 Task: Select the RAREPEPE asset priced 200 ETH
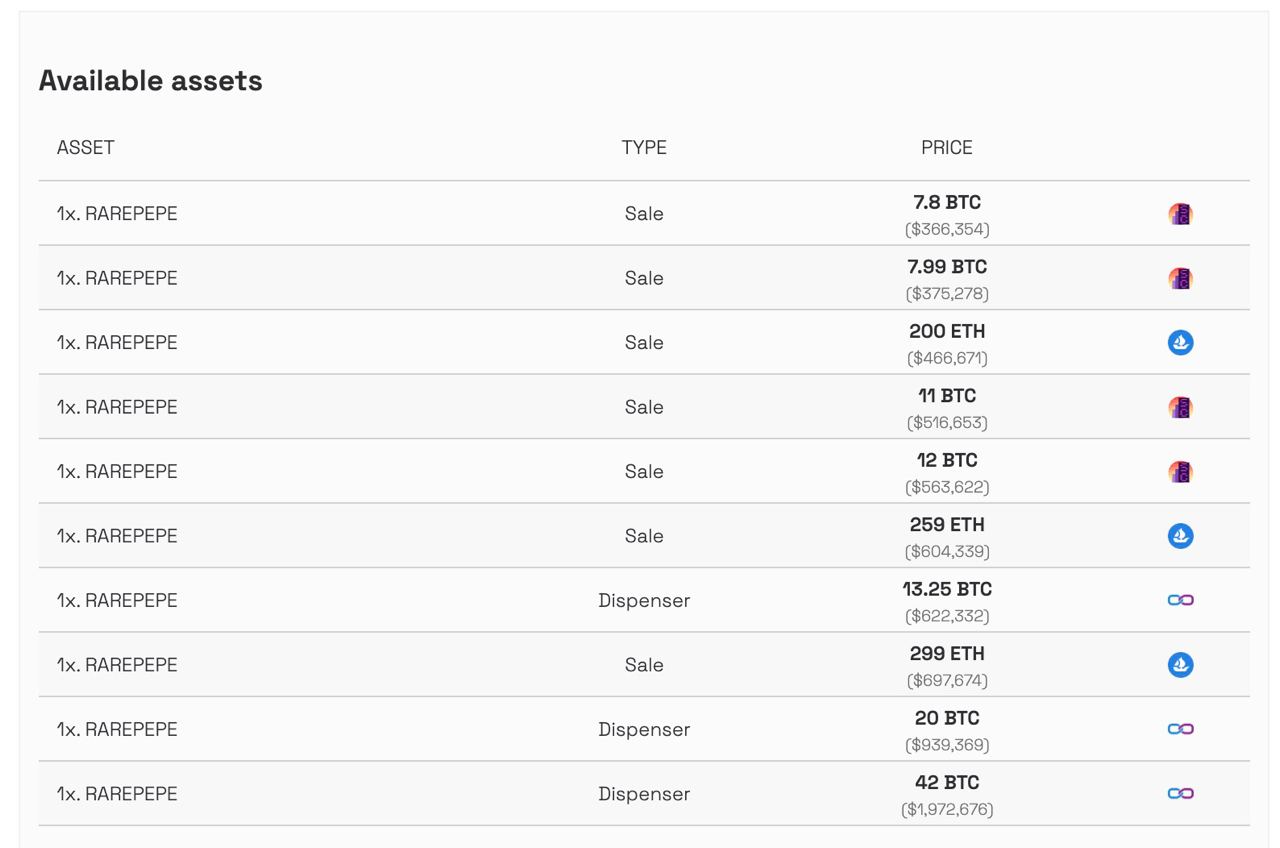(x=117, y=343)
